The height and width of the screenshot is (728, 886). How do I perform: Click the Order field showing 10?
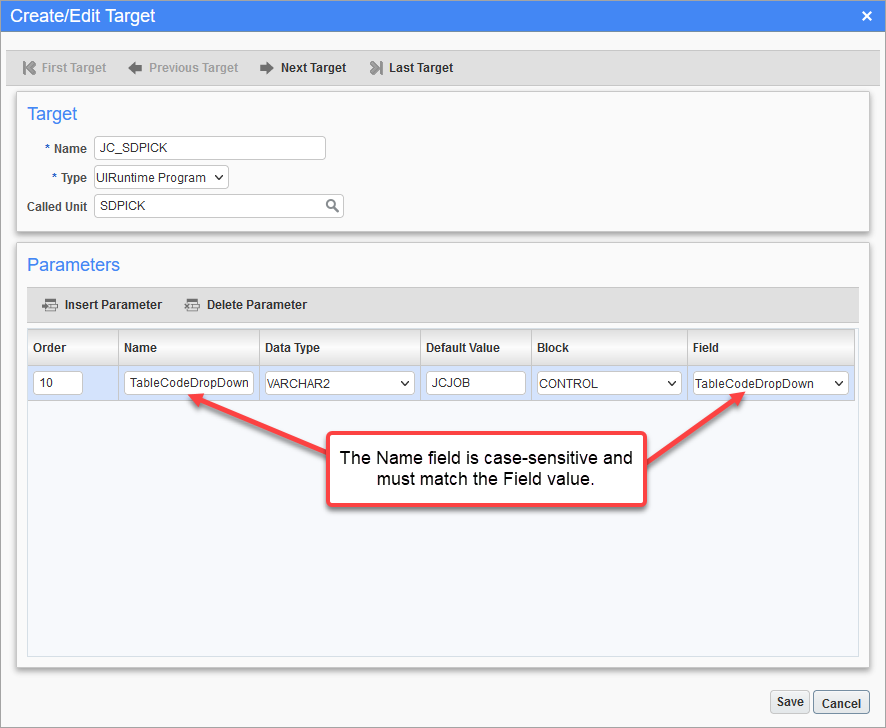click(x=55, y=383)
